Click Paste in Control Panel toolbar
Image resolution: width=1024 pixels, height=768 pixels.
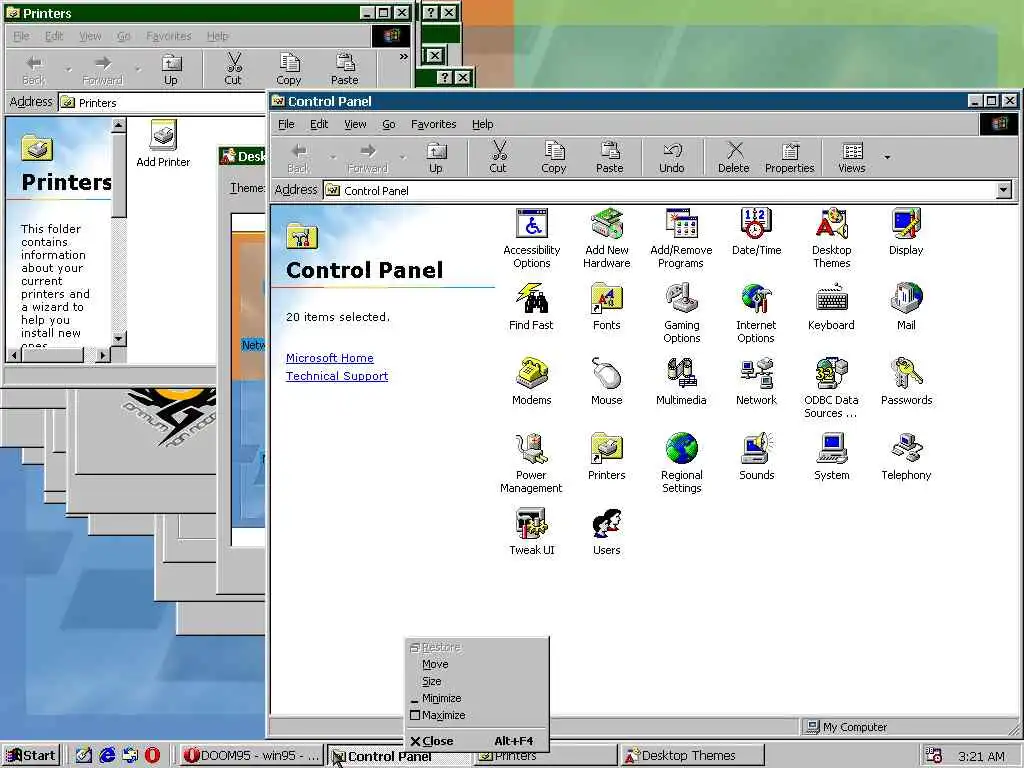(609, 157)
